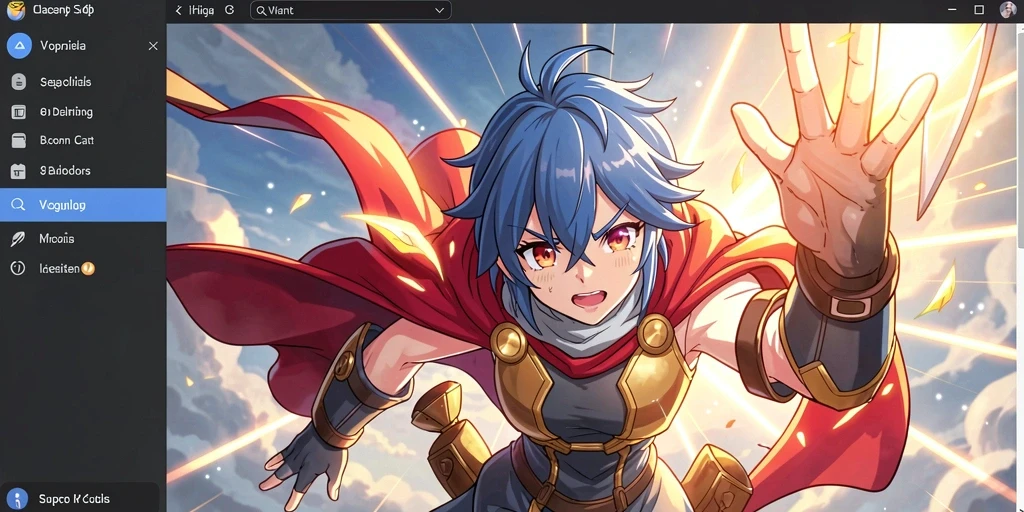Screen dimensions: 1024x512
Task: Click the Bconn Cart icon
Action: point(18,140)
